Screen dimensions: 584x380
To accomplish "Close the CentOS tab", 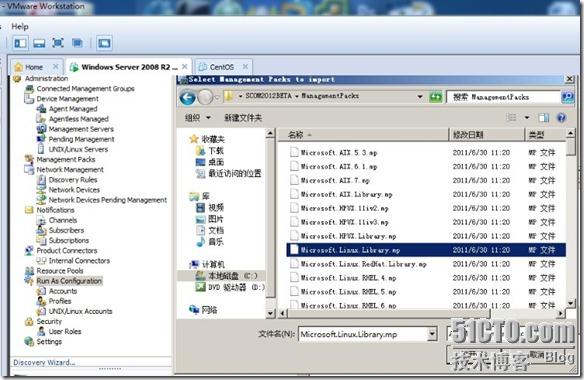I will click(x=245, y=67).
